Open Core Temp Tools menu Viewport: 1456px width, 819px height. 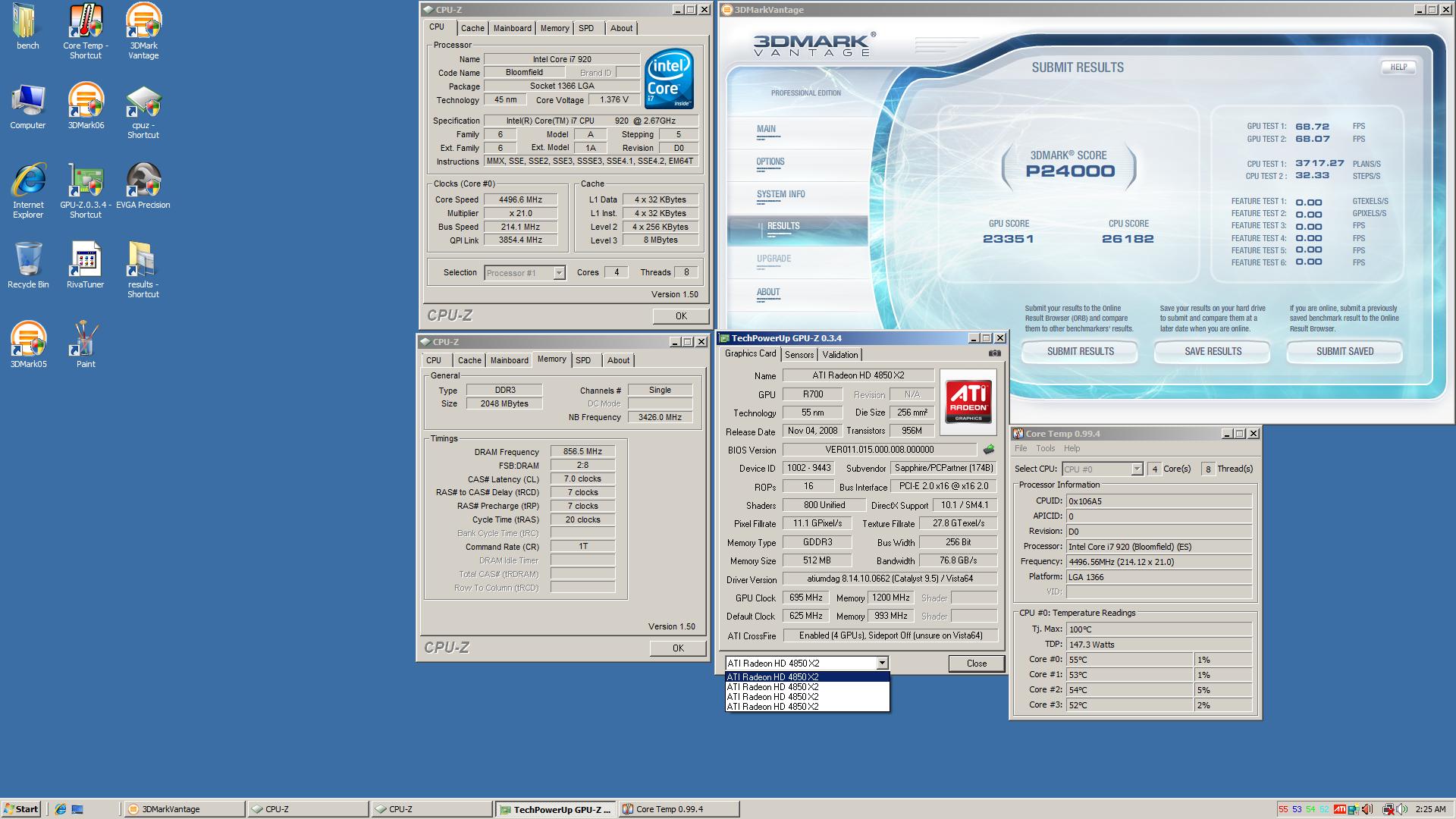point(1046,448)
